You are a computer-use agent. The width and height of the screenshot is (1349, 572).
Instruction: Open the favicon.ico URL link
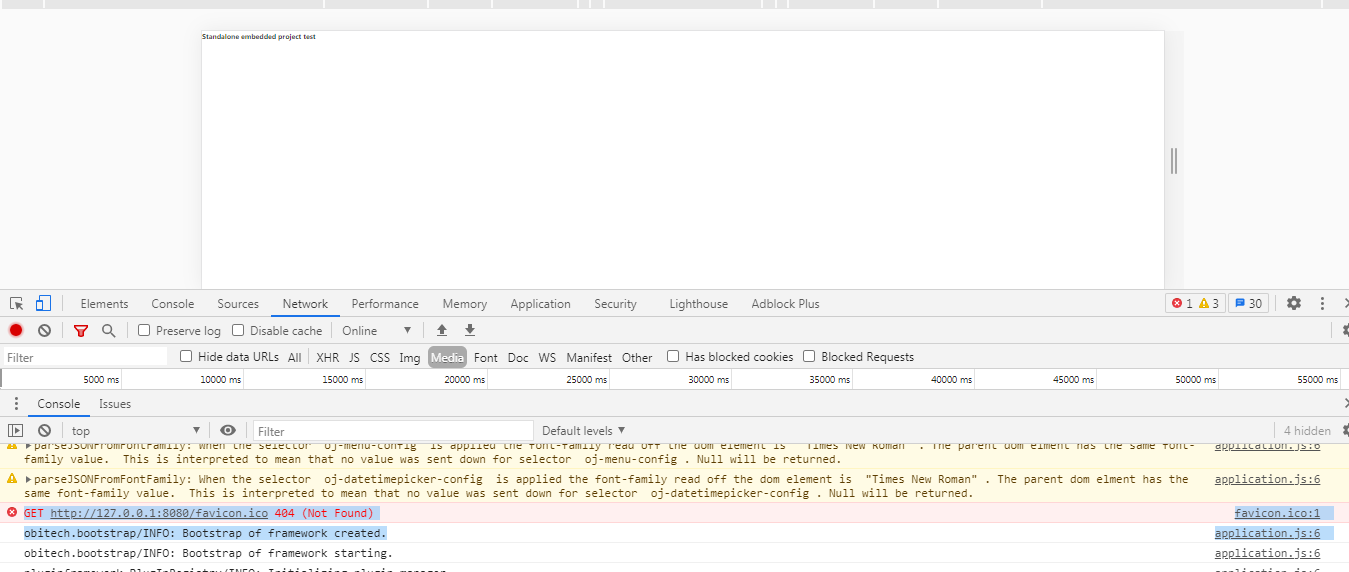tap(160, 513)
